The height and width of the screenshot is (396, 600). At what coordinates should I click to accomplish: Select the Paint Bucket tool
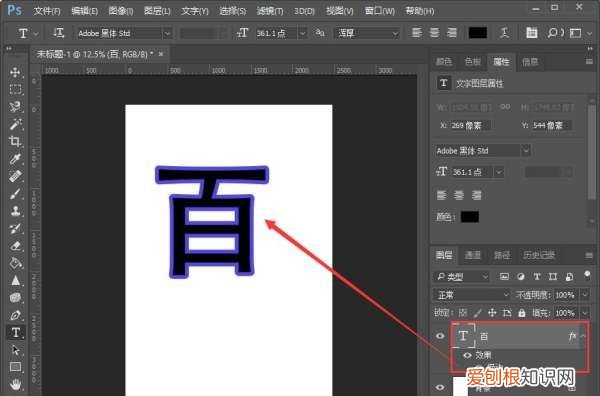pyautogui.click(x=15, y=263)
